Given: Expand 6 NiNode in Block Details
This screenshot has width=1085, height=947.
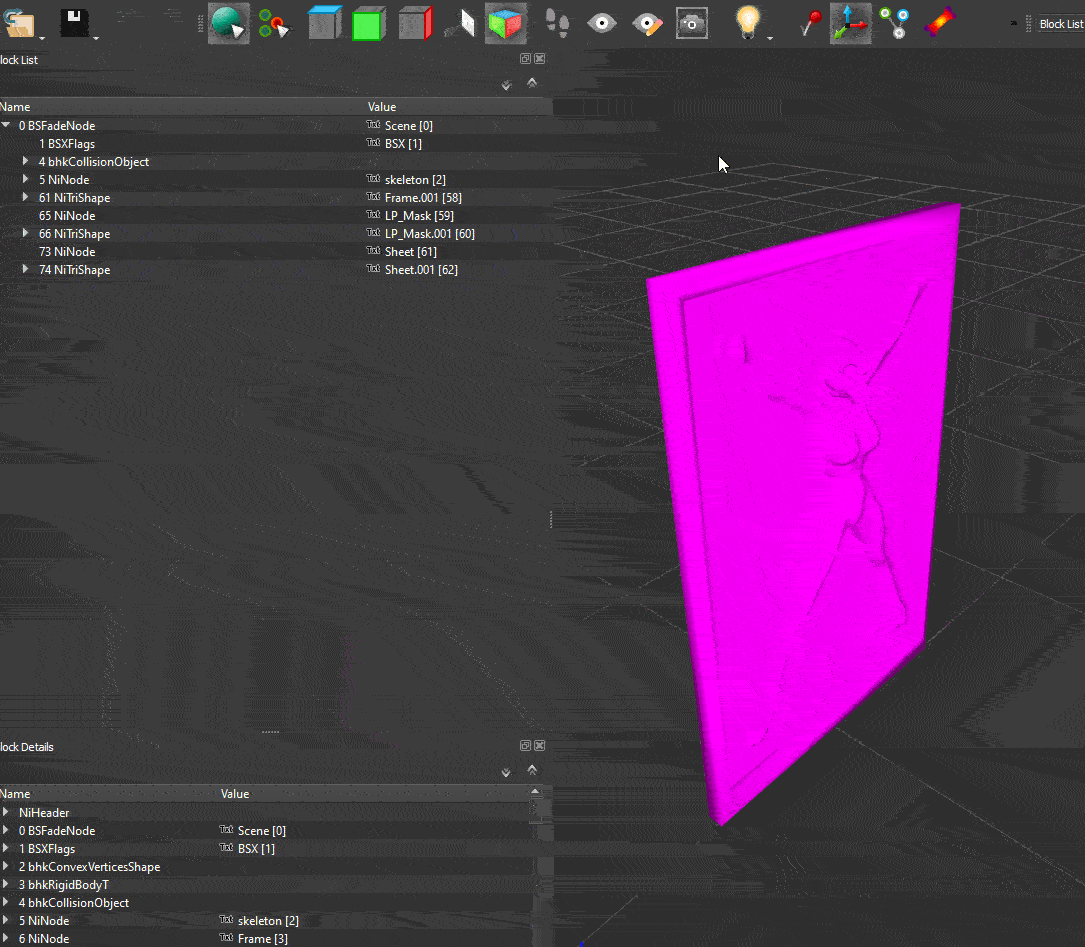Looking at the screenshot, I should tap(6, 938).
